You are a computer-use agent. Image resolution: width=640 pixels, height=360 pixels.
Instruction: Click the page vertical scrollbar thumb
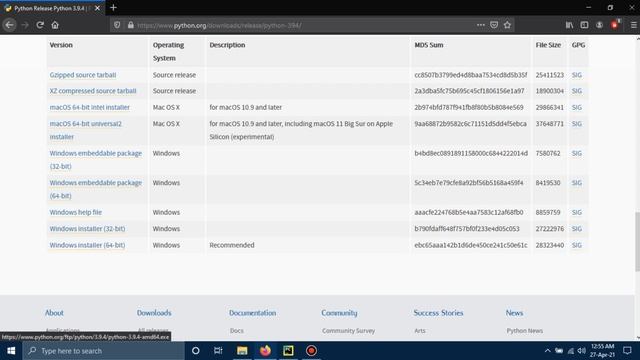click(638, 241)
